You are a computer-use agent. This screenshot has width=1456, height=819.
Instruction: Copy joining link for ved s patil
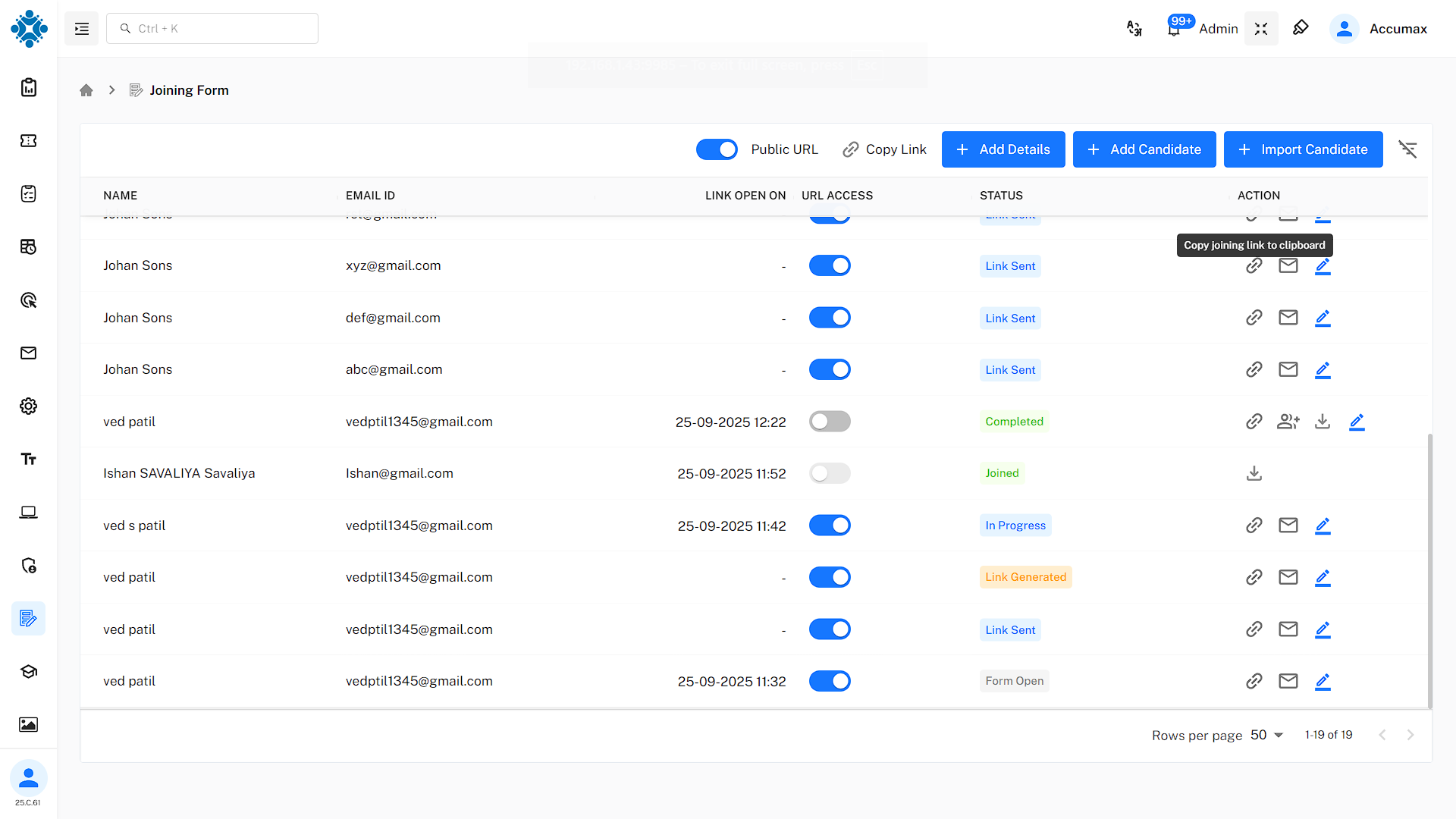point(1254,525)
